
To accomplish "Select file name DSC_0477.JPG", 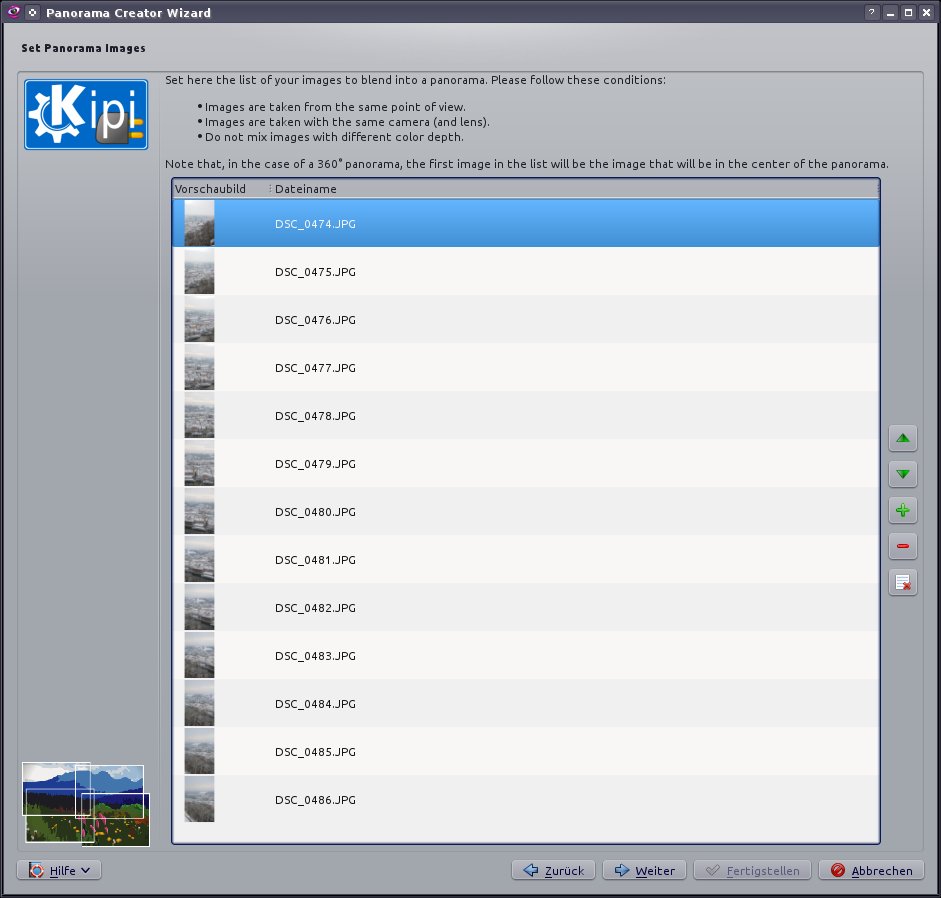I will 315,368.
